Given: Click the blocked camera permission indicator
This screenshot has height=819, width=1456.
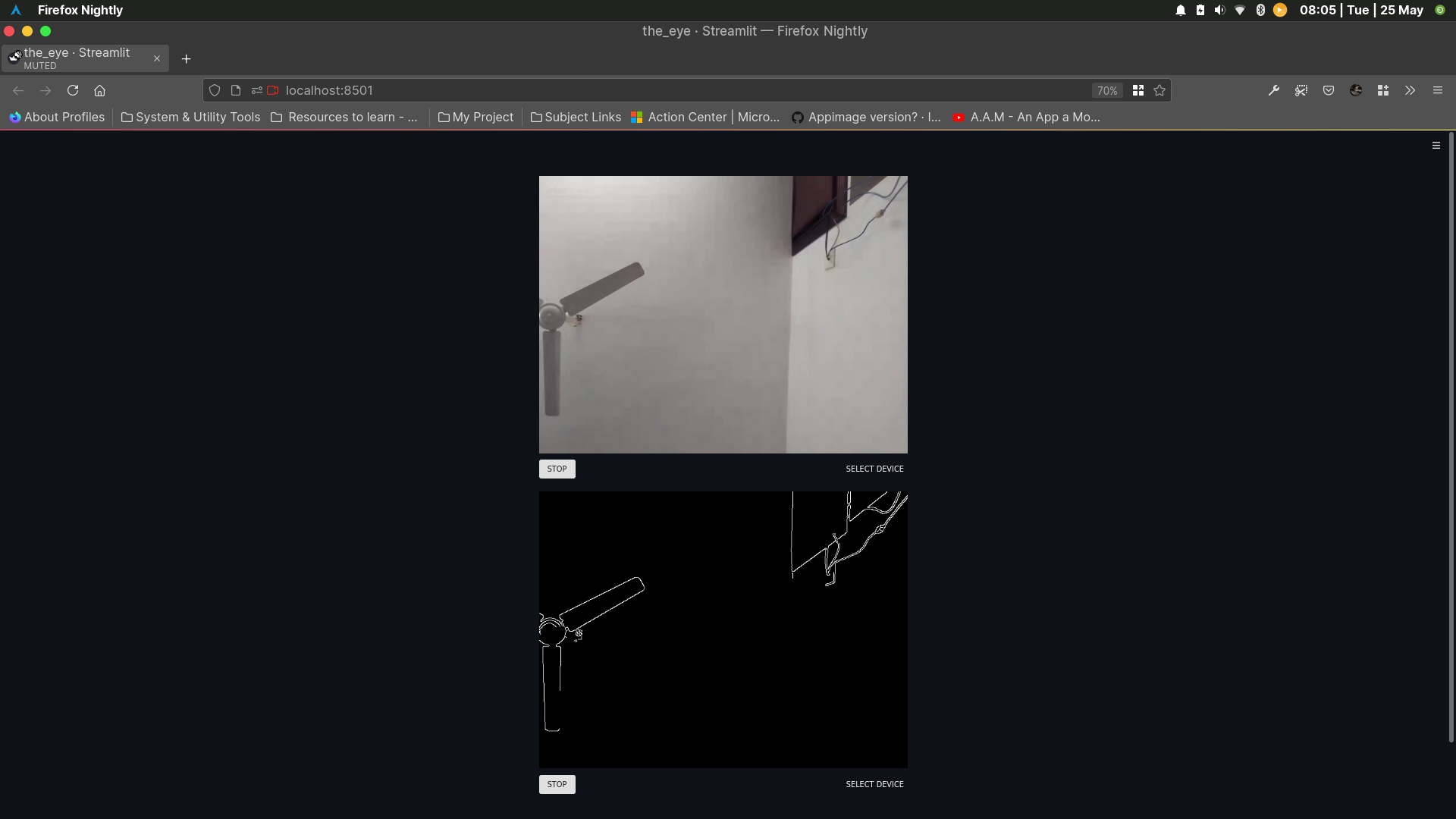Looking at the screenshot, I should pyautogui.click(x=274, y=90).
